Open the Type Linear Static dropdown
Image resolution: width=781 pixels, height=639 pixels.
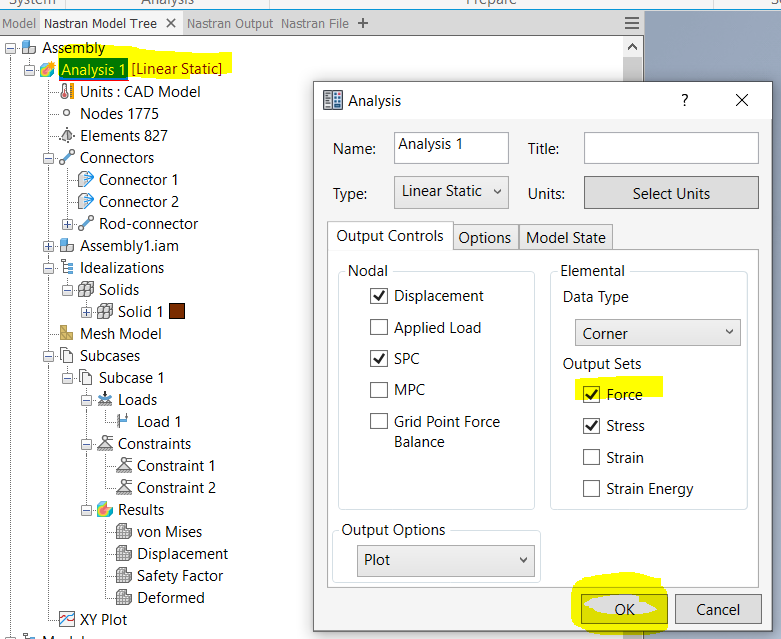(451, 192)
